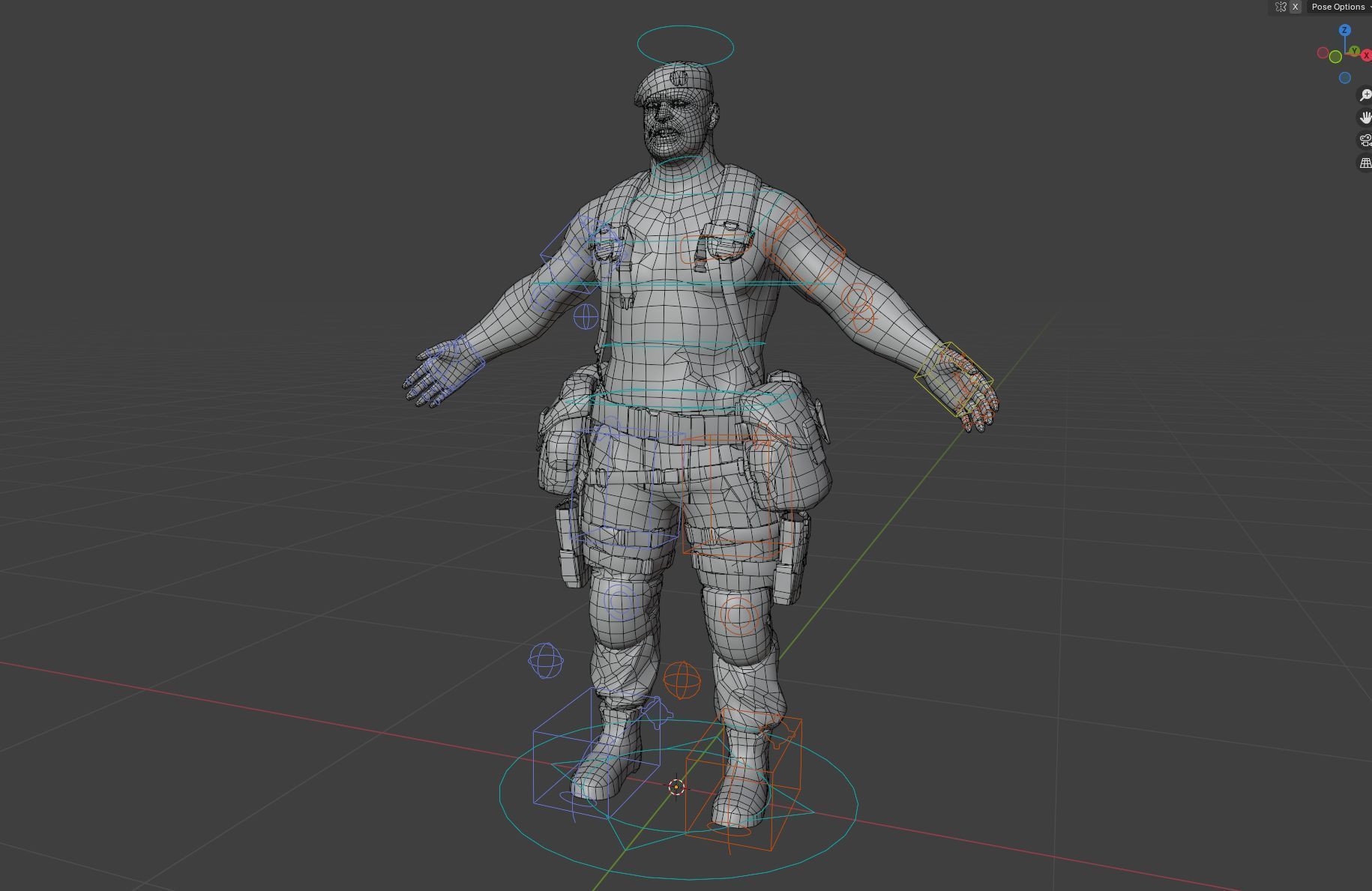The image size is (1372, 891).
Task: Click the zoom view magnifier icon
Action: [x=1365, y=95]
